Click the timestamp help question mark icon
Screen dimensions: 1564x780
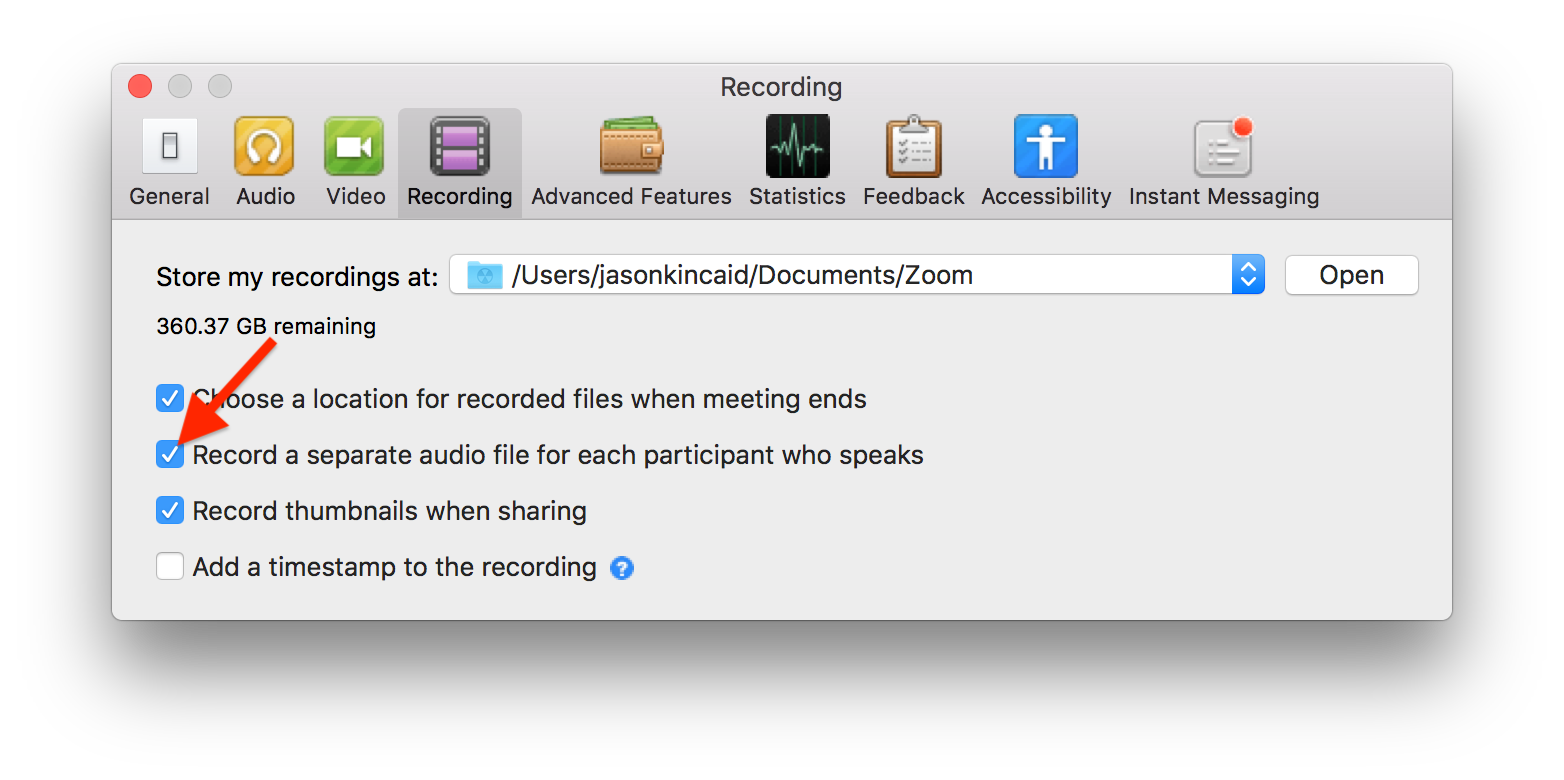[x=622, y=568]
